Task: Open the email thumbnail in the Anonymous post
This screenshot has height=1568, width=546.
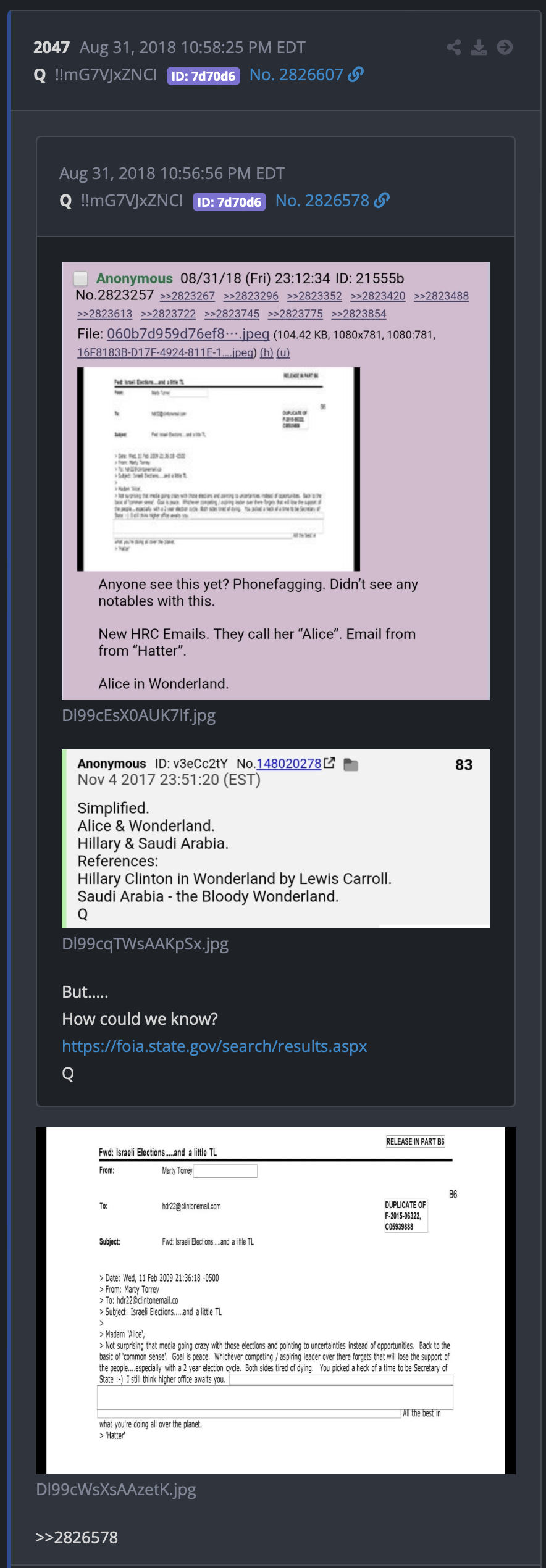Action: pyautogui.click(x=219, y=469)
